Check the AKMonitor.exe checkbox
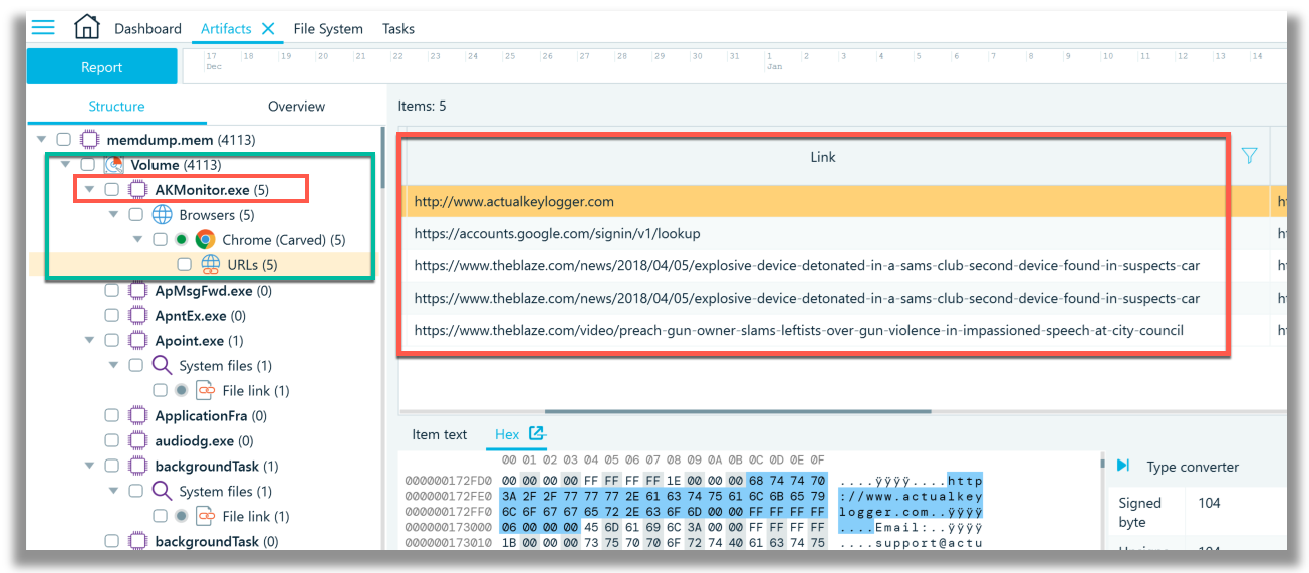Image resolution: width=1309 pixels, height=573 pixels. tap(112, 190)
